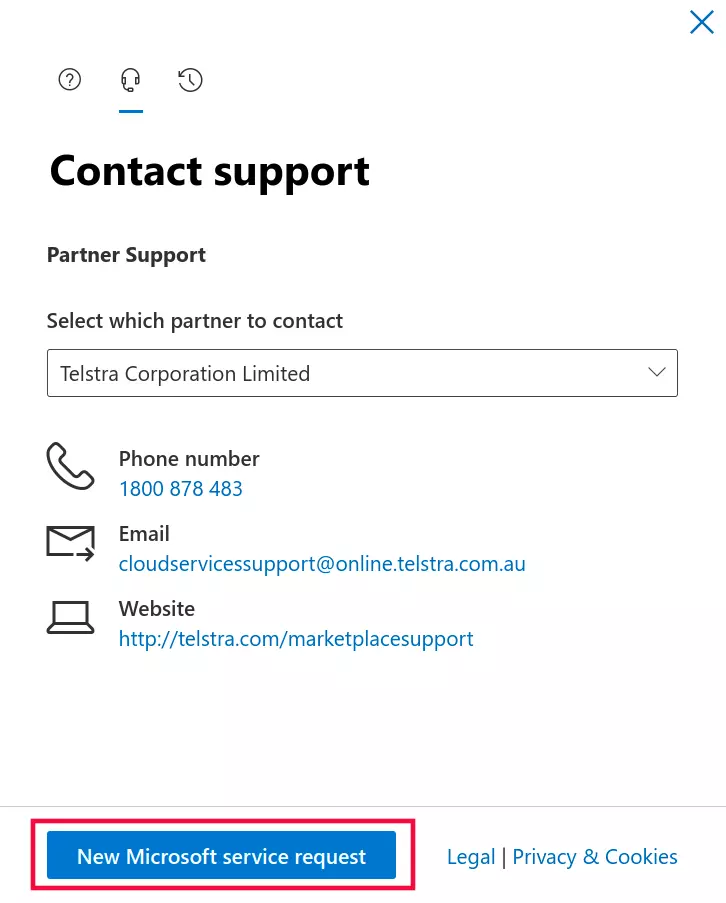Click the telephone handset icon
The height and width of the screenshot is (903, 726).
pyautogui.click(x=70, y=466)
